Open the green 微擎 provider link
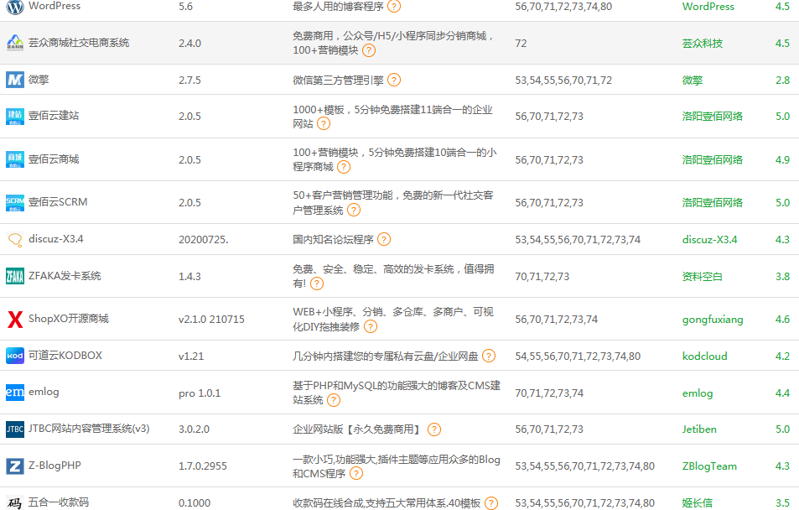 pos(692,80)
